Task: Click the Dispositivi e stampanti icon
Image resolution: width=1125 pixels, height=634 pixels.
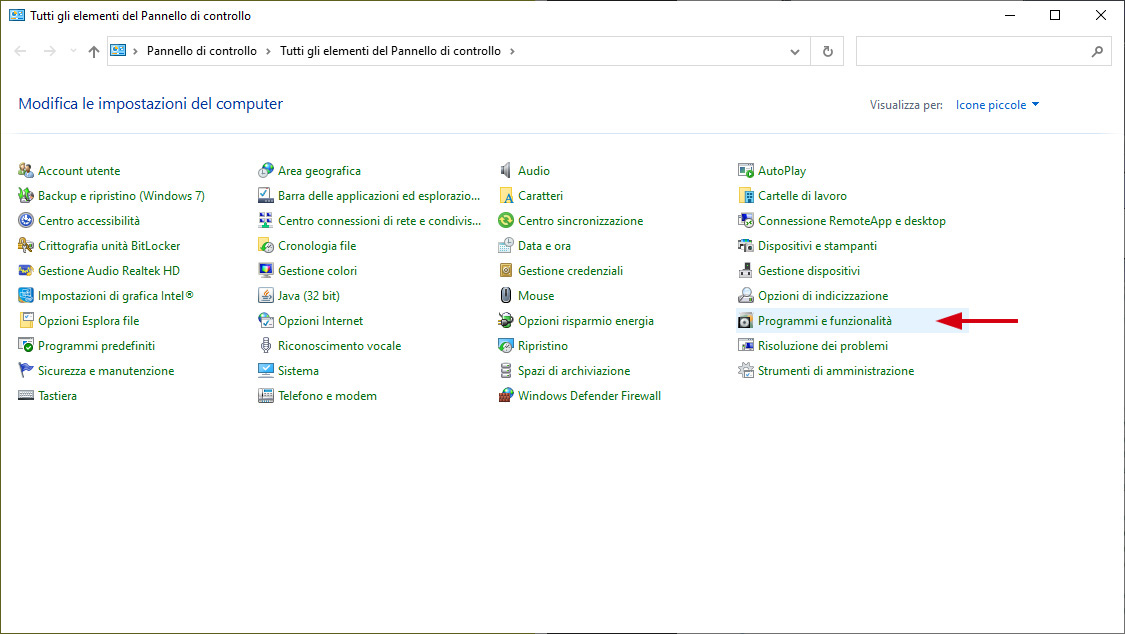Action: click(x=745, y=246)
